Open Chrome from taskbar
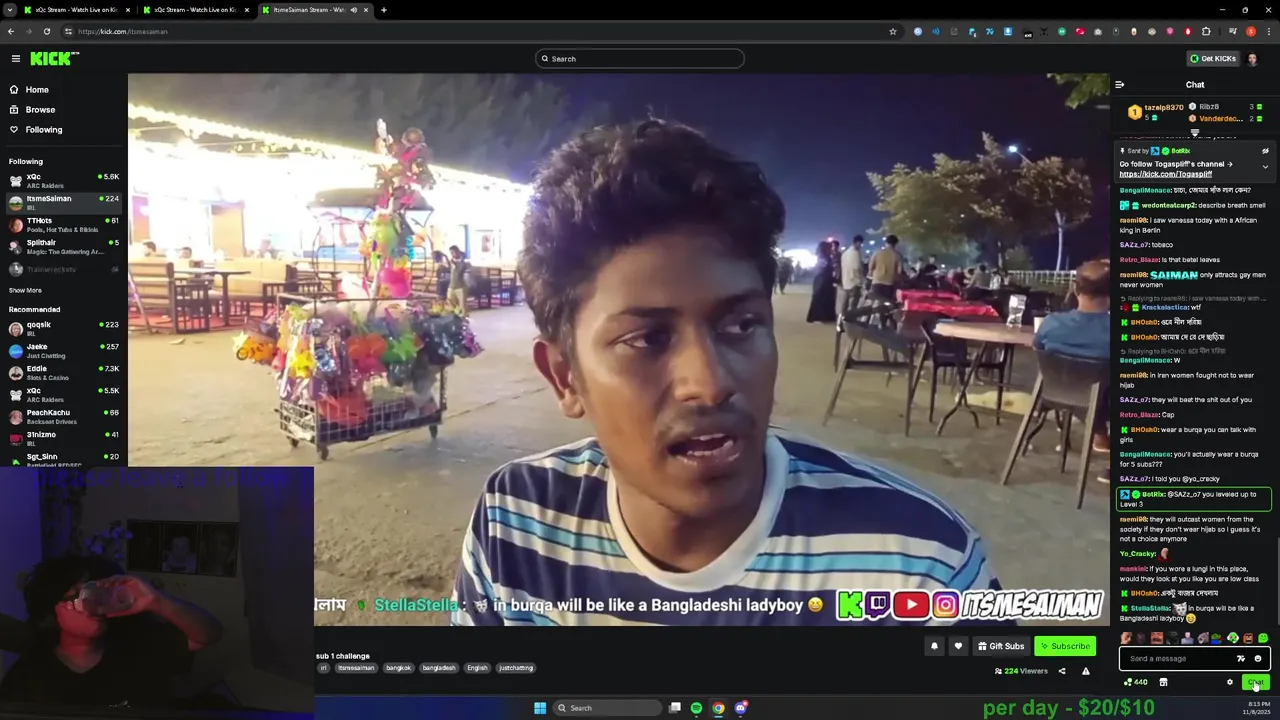Image resolution: width=1280 pixels, height=720 pixels. pyautogui.click(x=718, y=708)
